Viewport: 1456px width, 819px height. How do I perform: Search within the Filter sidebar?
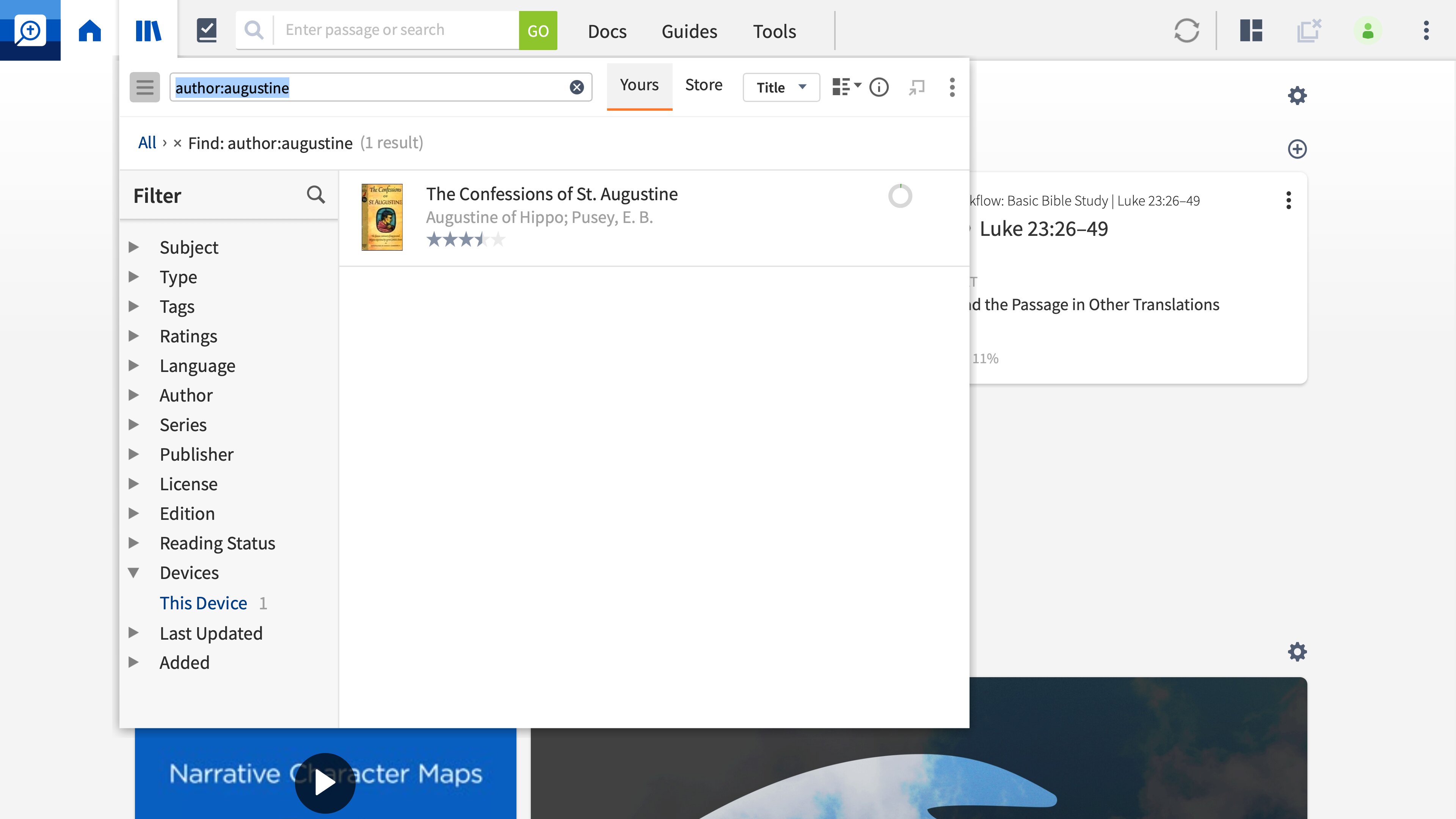[315, 195]
